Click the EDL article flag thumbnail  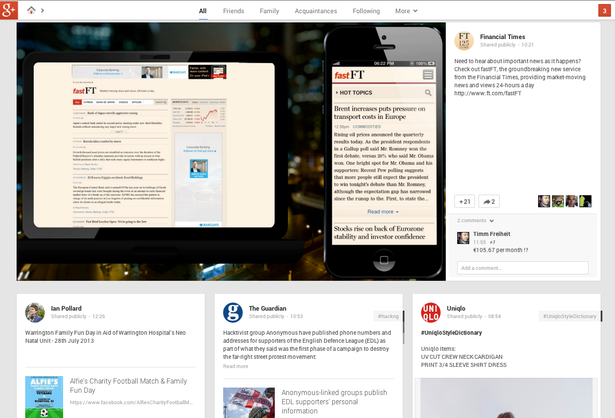click(x=249, y=403)
